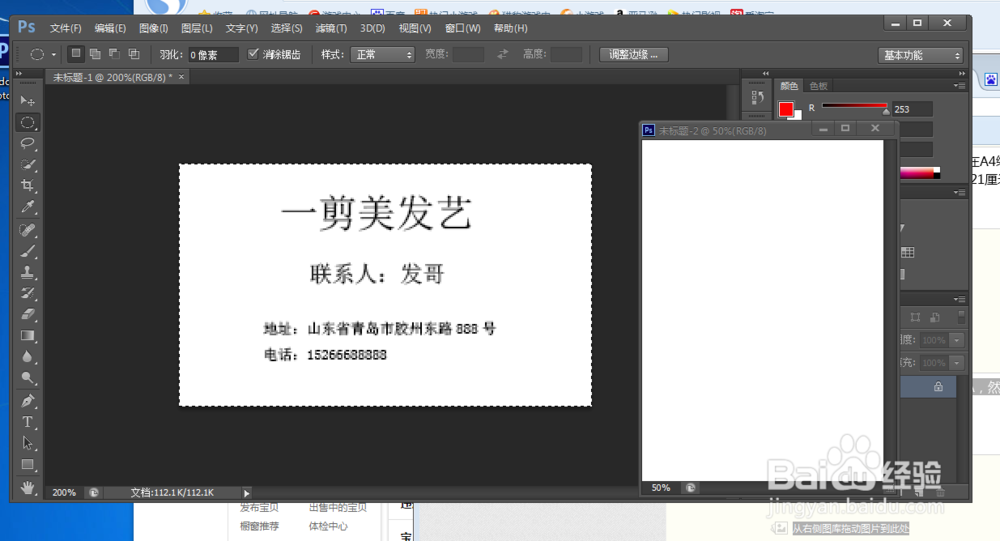
Task: Select the Clone Stamp tool
Action: pos(27,272)
